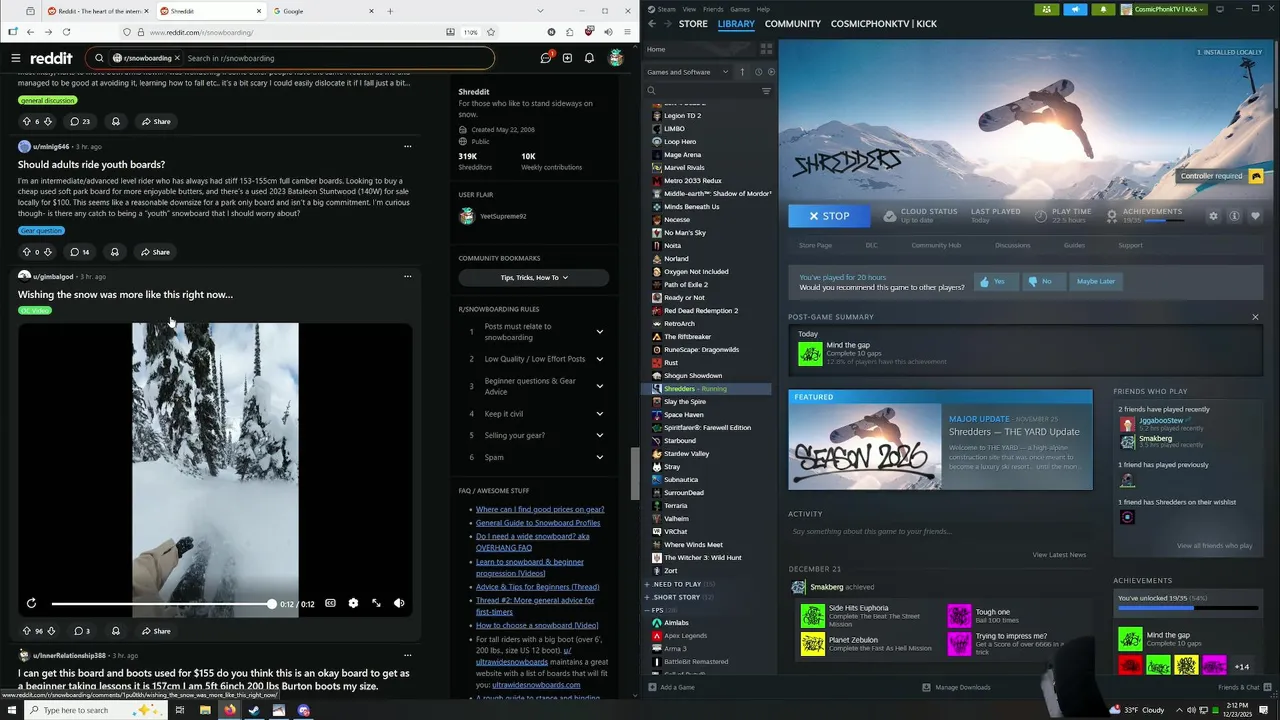Screen dimensions: 1280x720
Task: Focus the 'Search in r/snowboarding' field
Action: click(335, 58)
